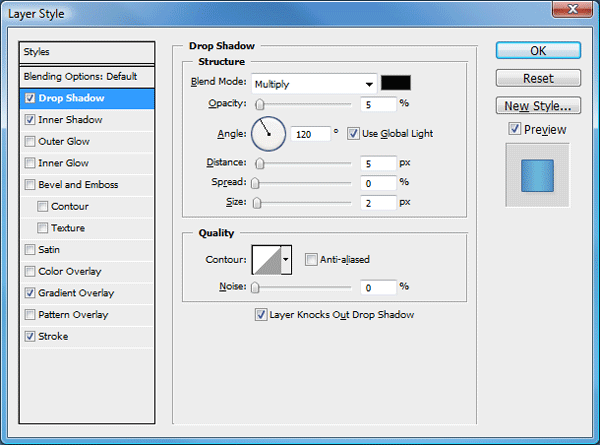Open Gradient Overlay settings by its label

pyautogui.click(x=76, y=293)
